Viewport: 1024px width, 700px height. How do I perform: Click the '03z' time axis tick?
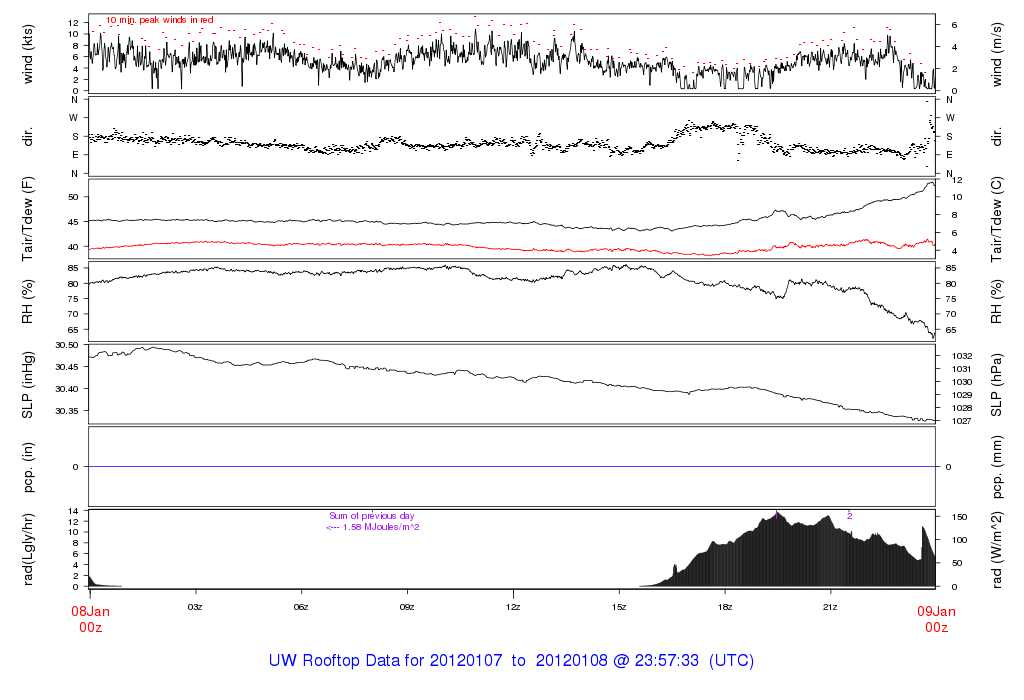pos(196,607)
